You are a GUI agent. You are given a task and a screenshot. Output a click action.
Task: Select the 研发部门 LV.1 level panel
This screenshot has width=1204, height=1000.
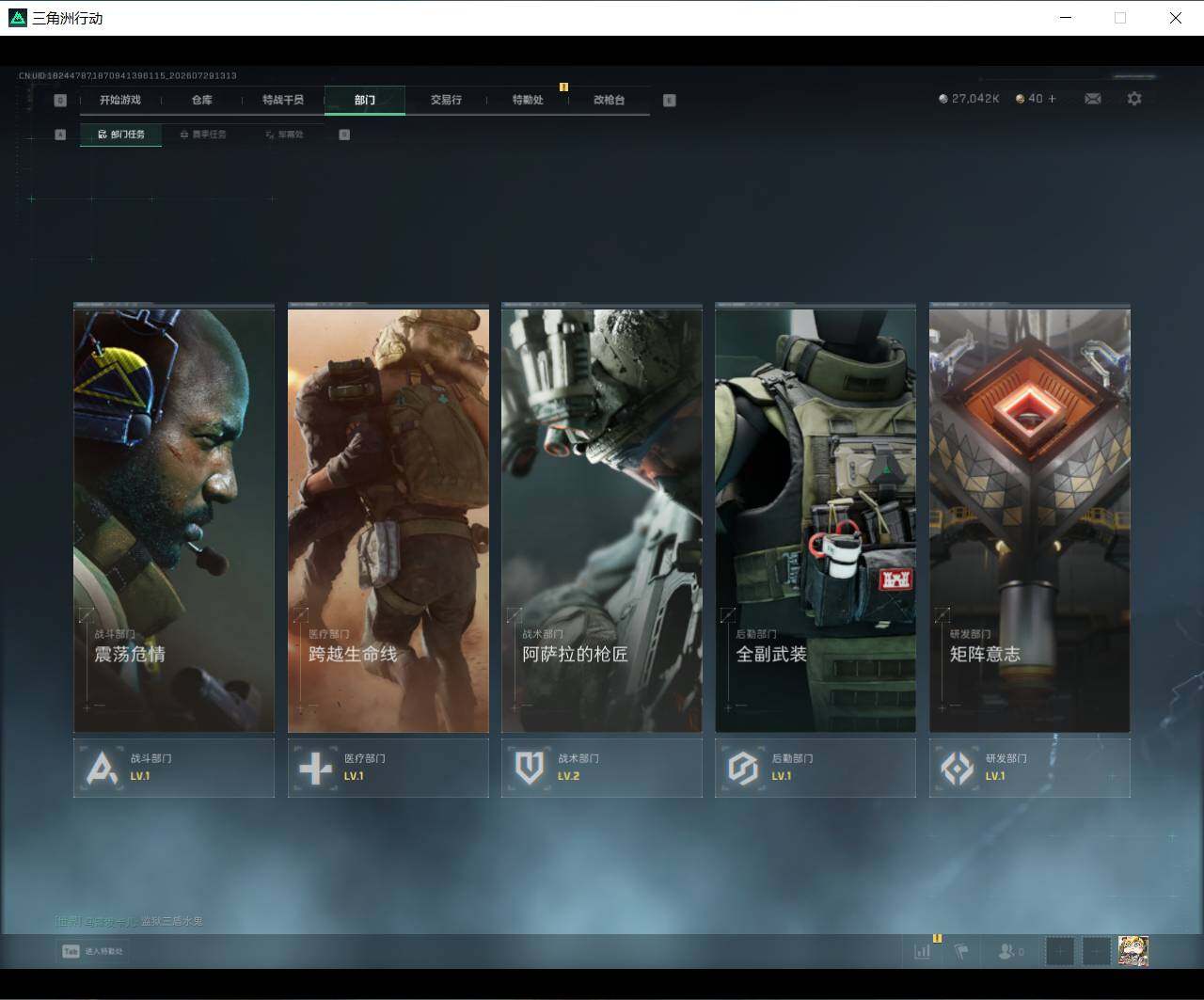point(1030,768)
